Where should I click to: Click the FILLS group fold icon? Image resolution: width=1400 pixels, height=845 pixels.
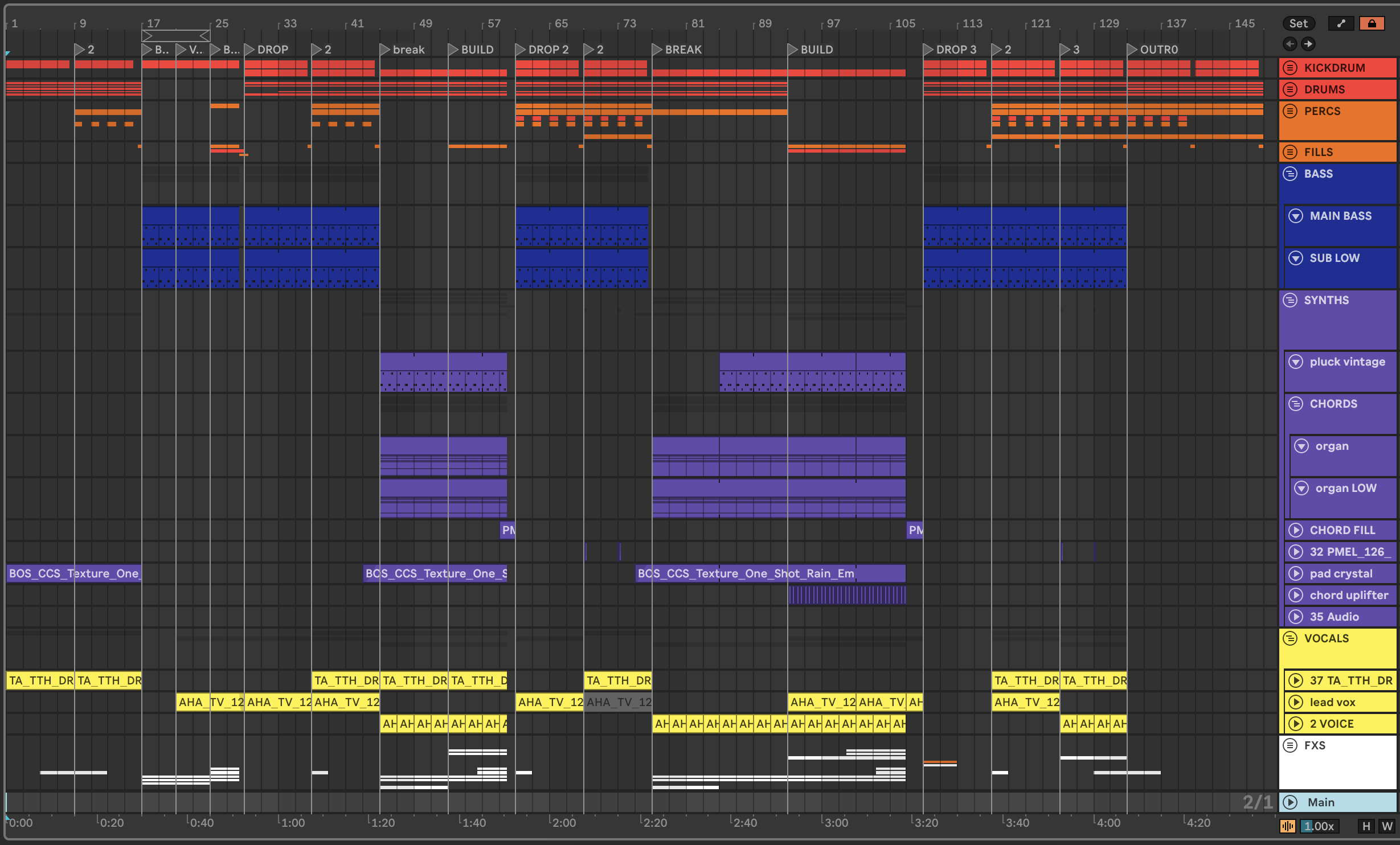(x=1291, y=152)
